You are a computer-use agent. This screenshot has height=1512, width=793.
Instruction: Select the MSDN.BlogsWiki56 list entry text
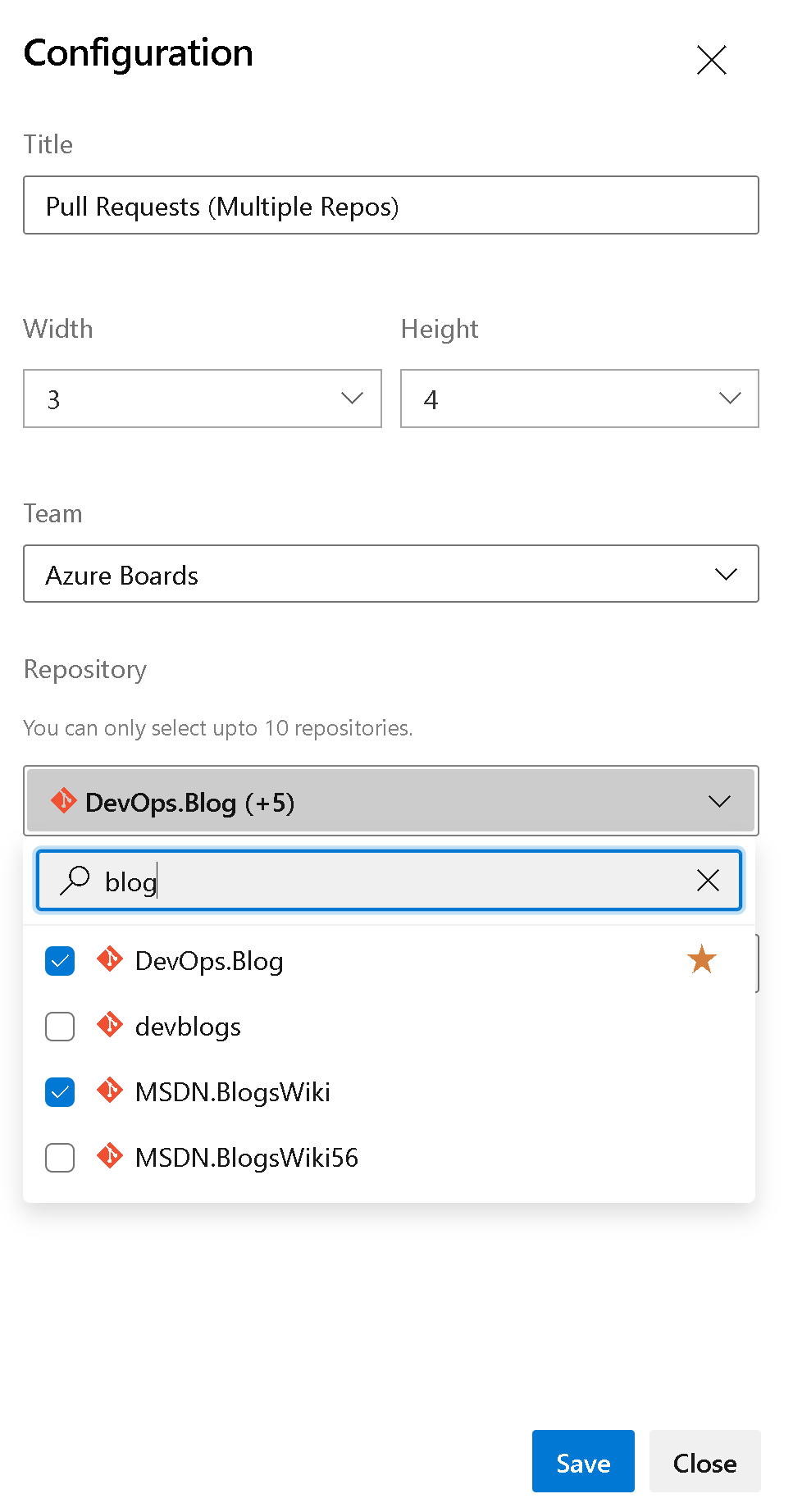(x=247, y=1158)
